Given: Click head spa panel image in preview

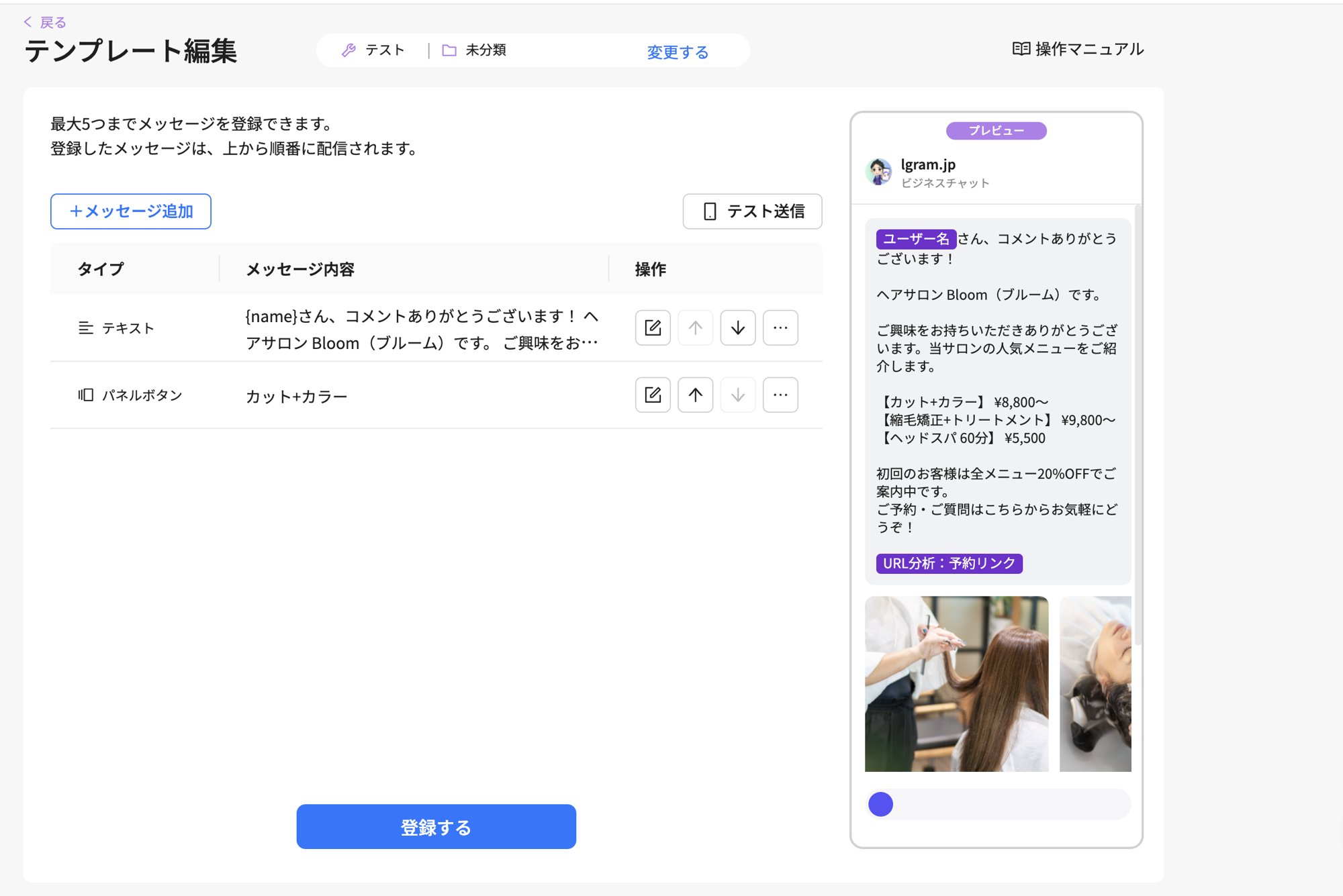Looking at the screenshot, I should [x=1095, y=683].
